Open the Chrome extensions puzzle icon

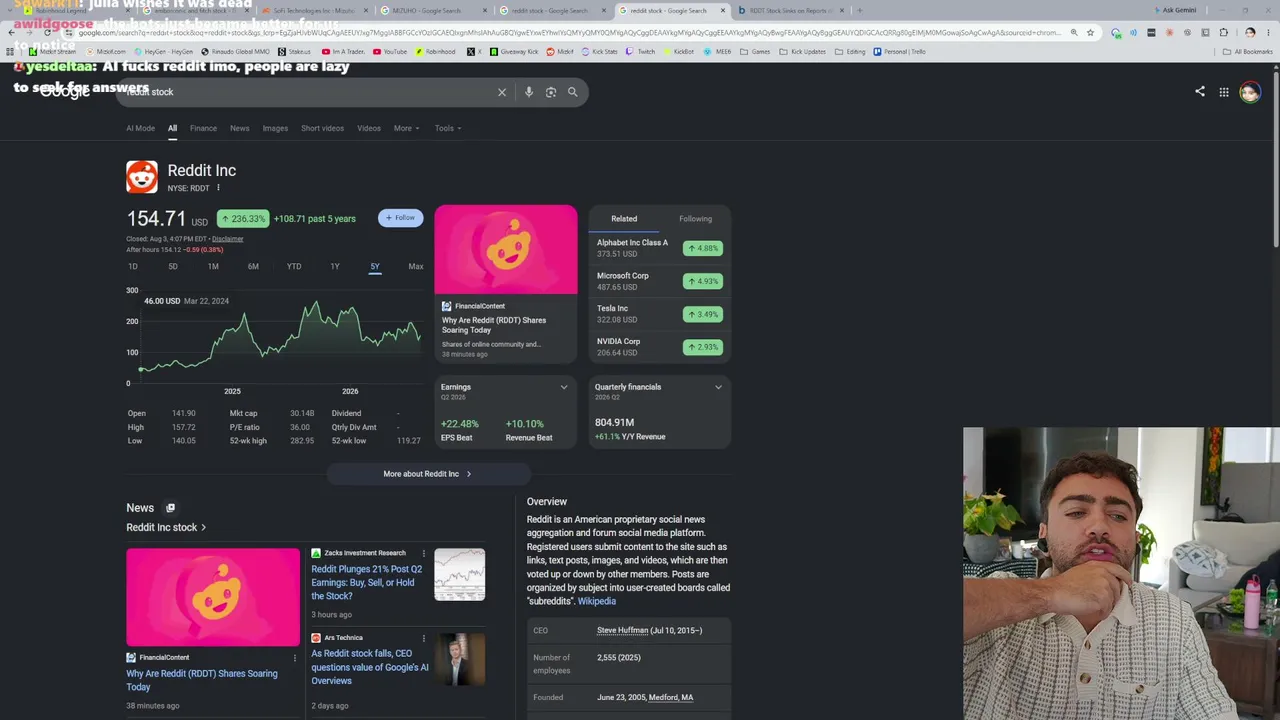click(1223, 32)
